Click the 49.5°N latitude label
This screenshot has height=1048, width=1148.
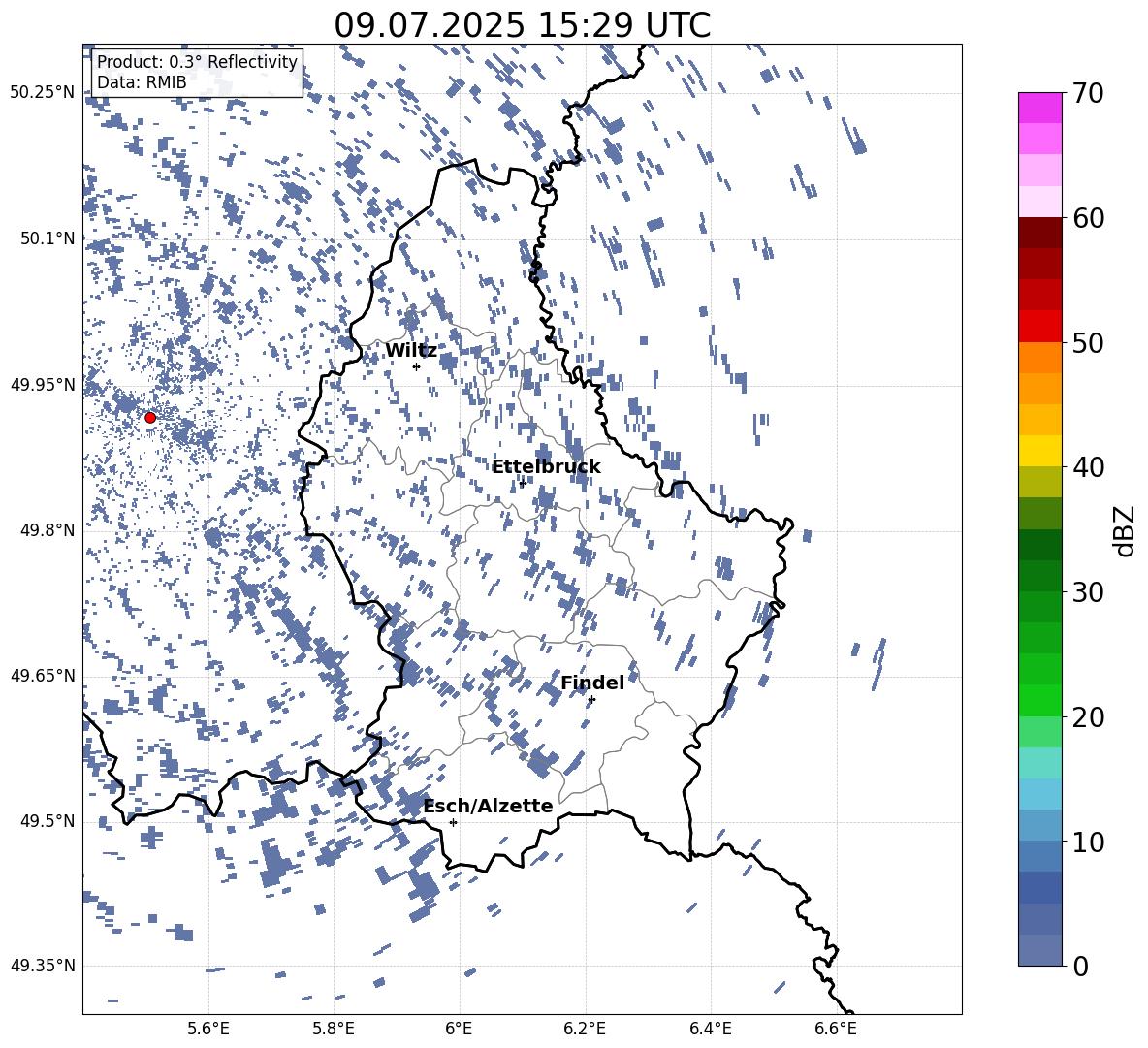click(x=48, y=821)
